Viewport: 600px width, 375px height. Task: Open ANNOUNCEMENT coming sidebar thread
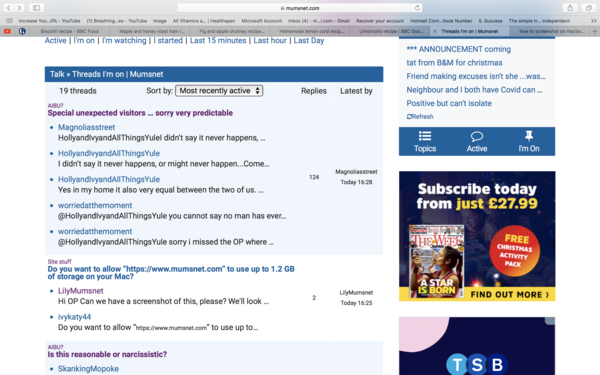(x=458, y=49)
